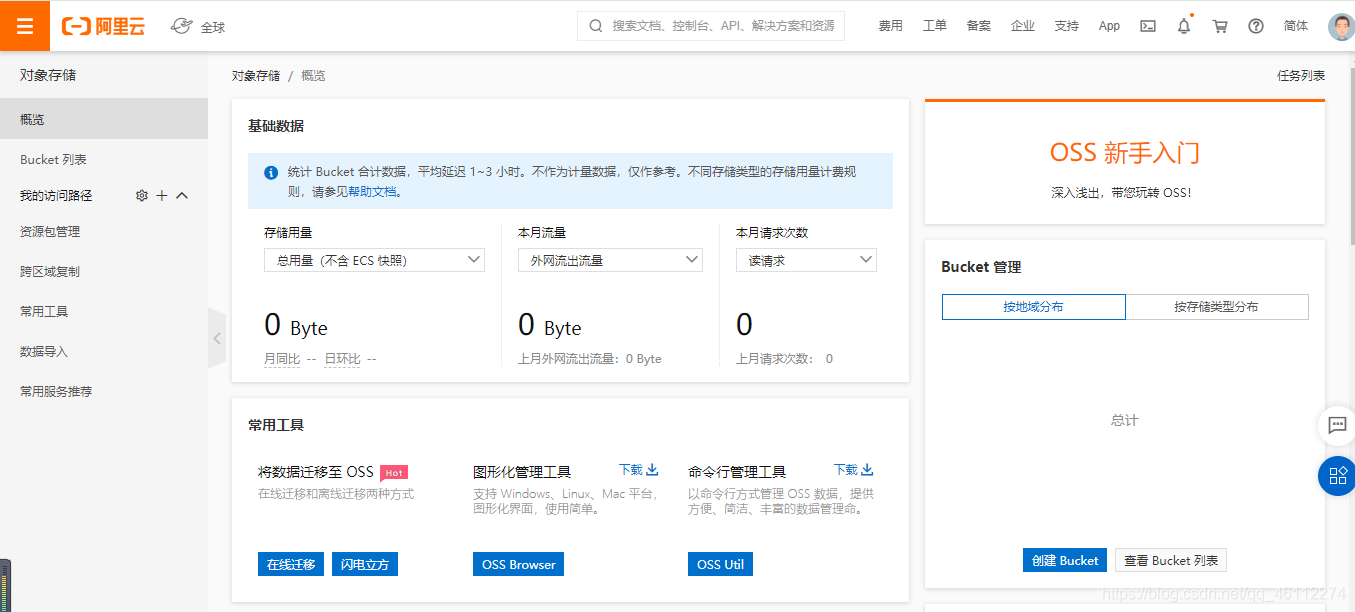Click the Alibaba Cloud logo
Viewport: 1355px width, 612px height.
(104, 27)
